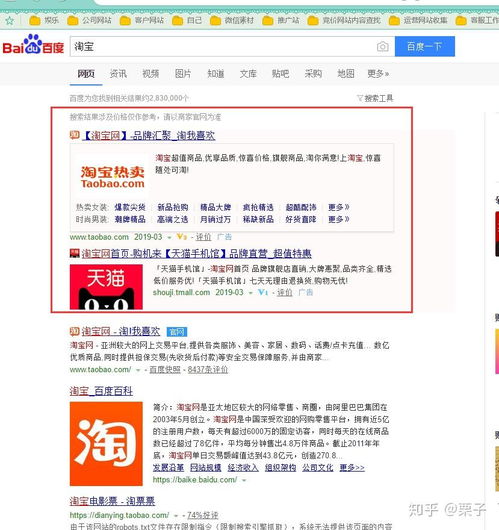Open the 新品抢购 link
Image resolution: width=499 pixels, height=530 pixels.
coord(173,207)
